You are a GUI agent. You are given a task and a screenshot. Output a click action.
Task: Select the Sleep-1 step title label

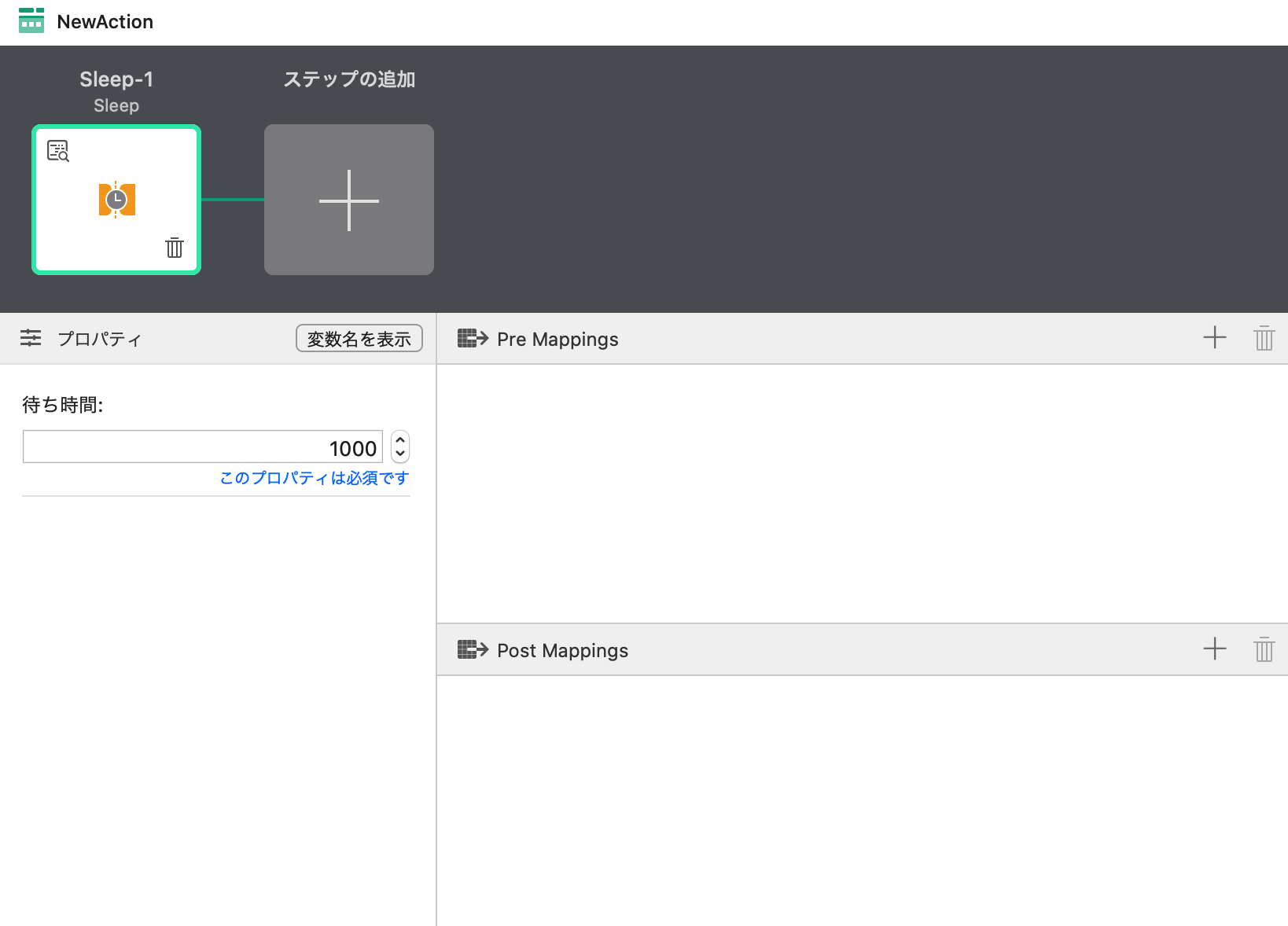tap(116, 79)
